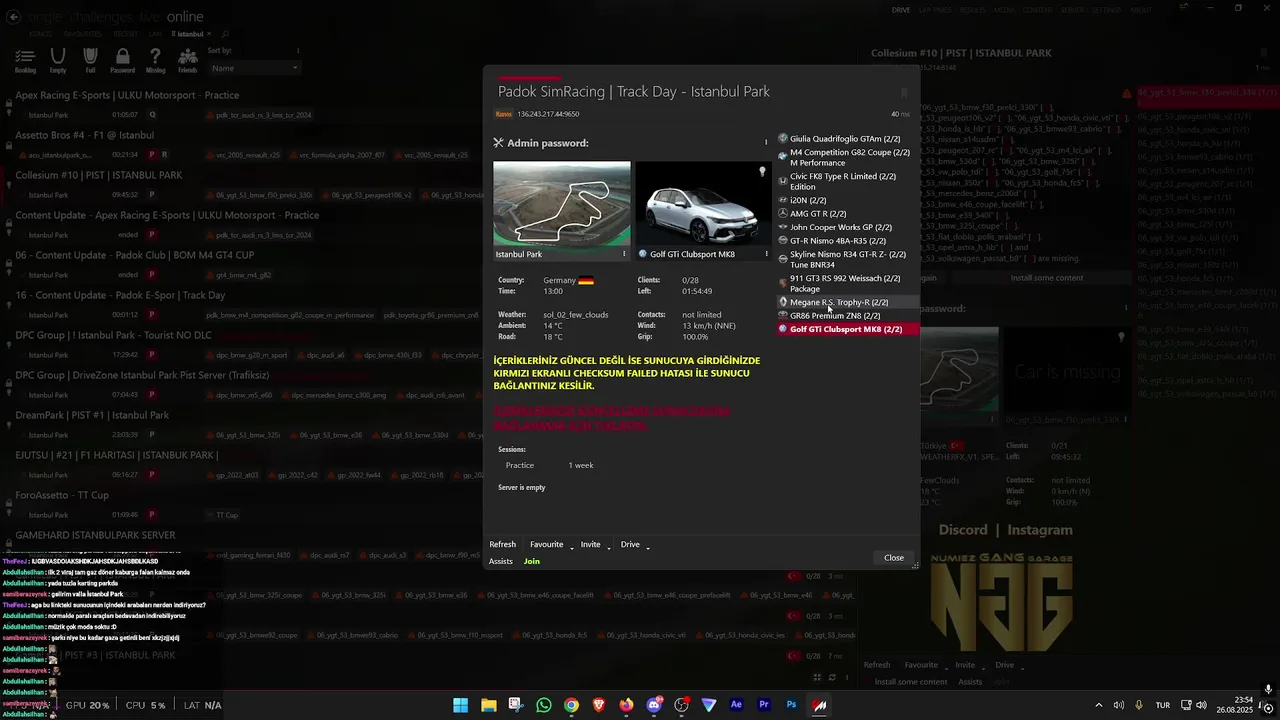Open the three-dot menu on Istanbul Park track

coord(624,254)
